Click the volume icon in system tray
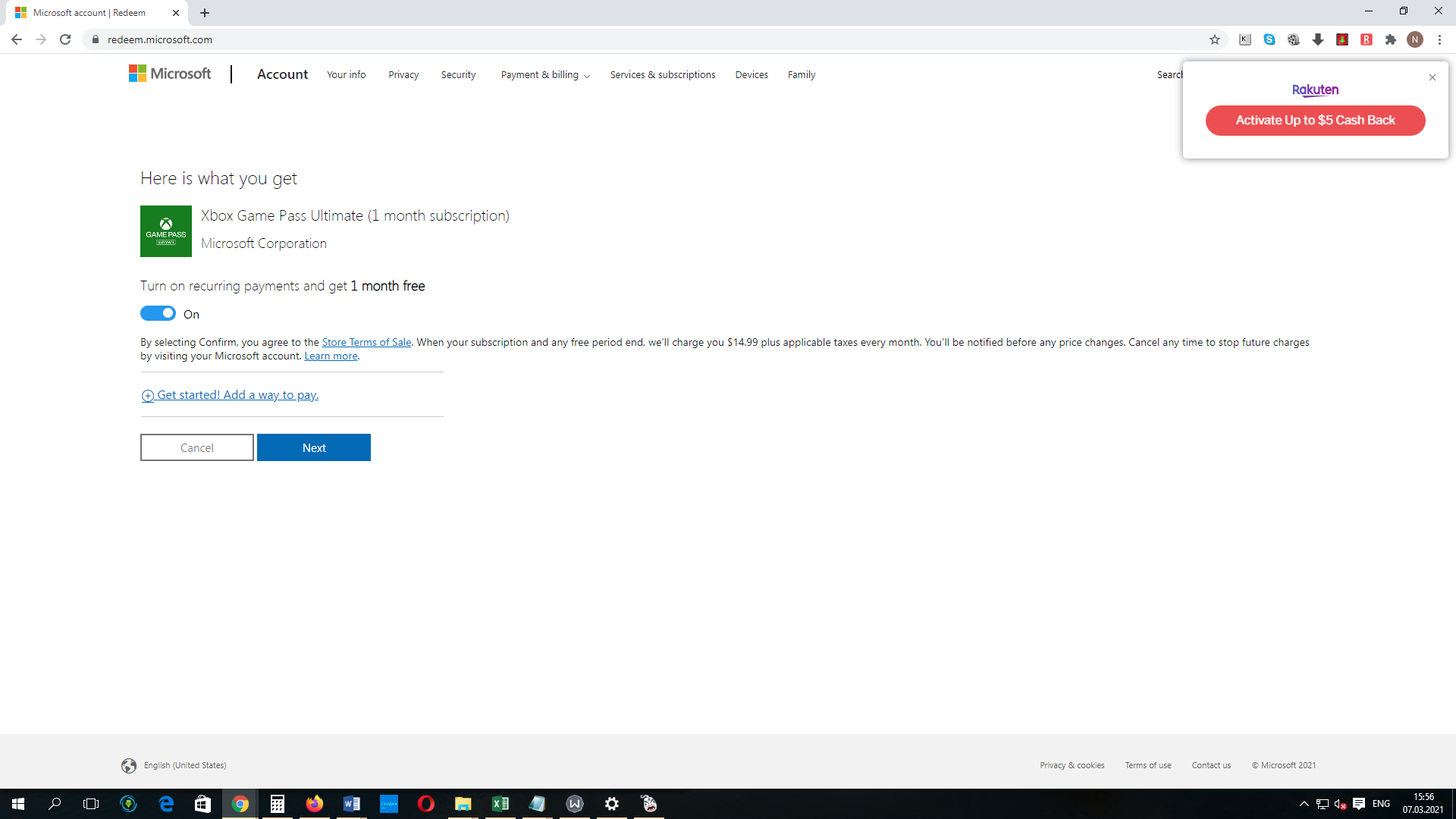 click(1340, 804)
